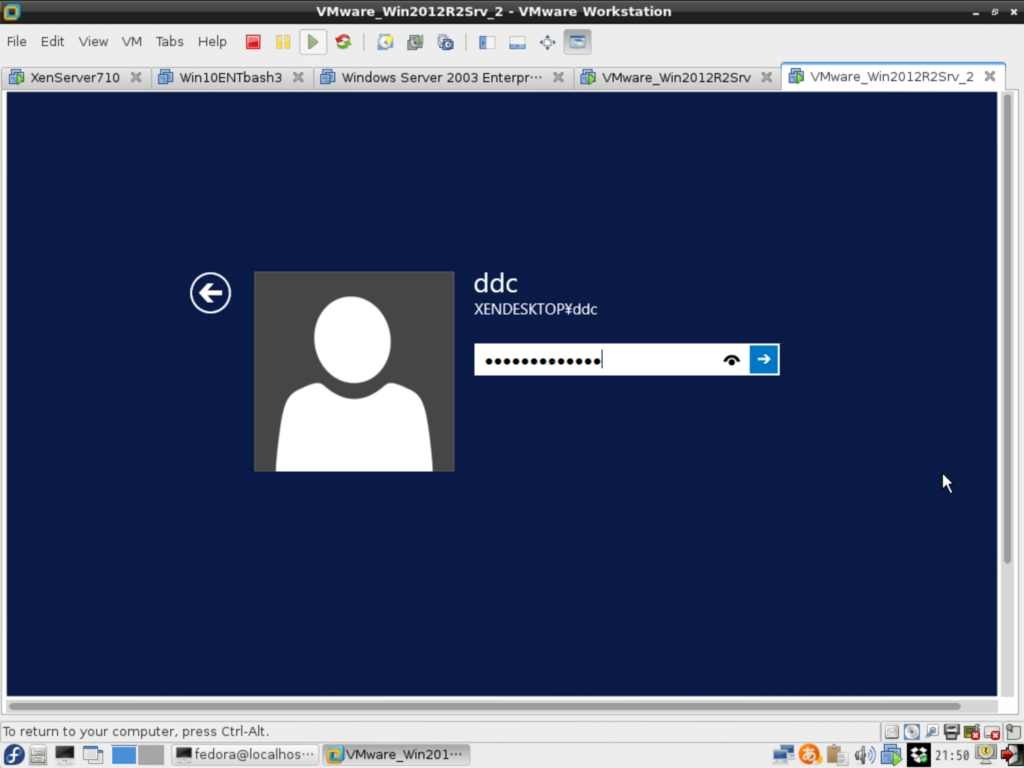Click the CD/DVD drive status icon
Screen dimensions: 1024x768
pos(912,732)
